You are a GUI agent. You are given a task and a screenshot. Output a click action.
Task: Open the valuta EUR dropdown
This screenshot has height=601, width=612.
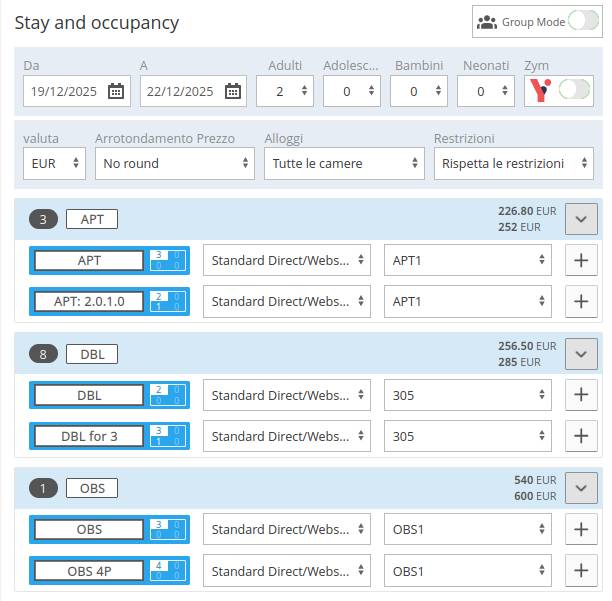(x=54, y=163)
